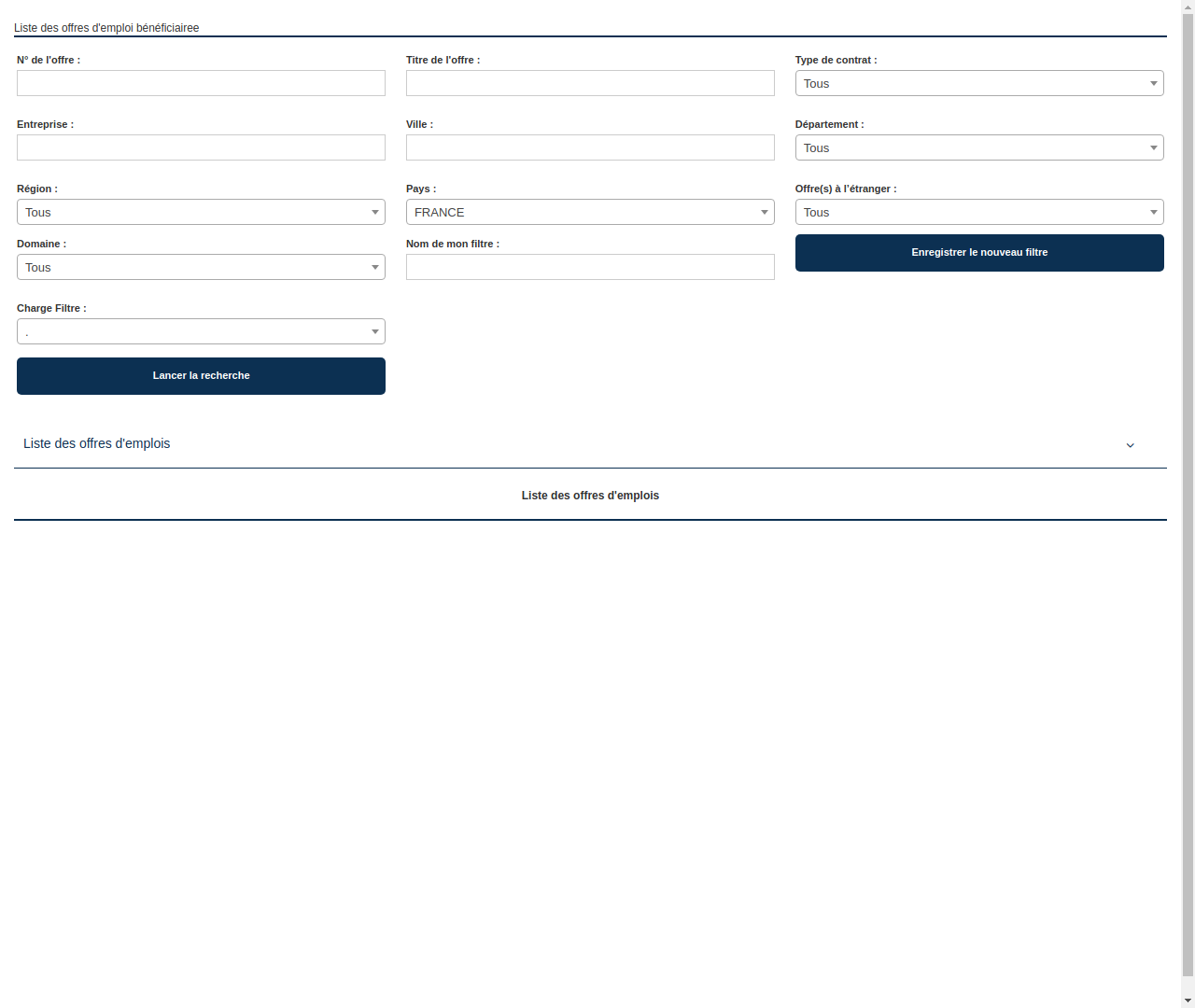Screen dimensions: 1195x1008
Task: Open the Région dropdown
Action: pyautogui.click(x=201, y=212)
